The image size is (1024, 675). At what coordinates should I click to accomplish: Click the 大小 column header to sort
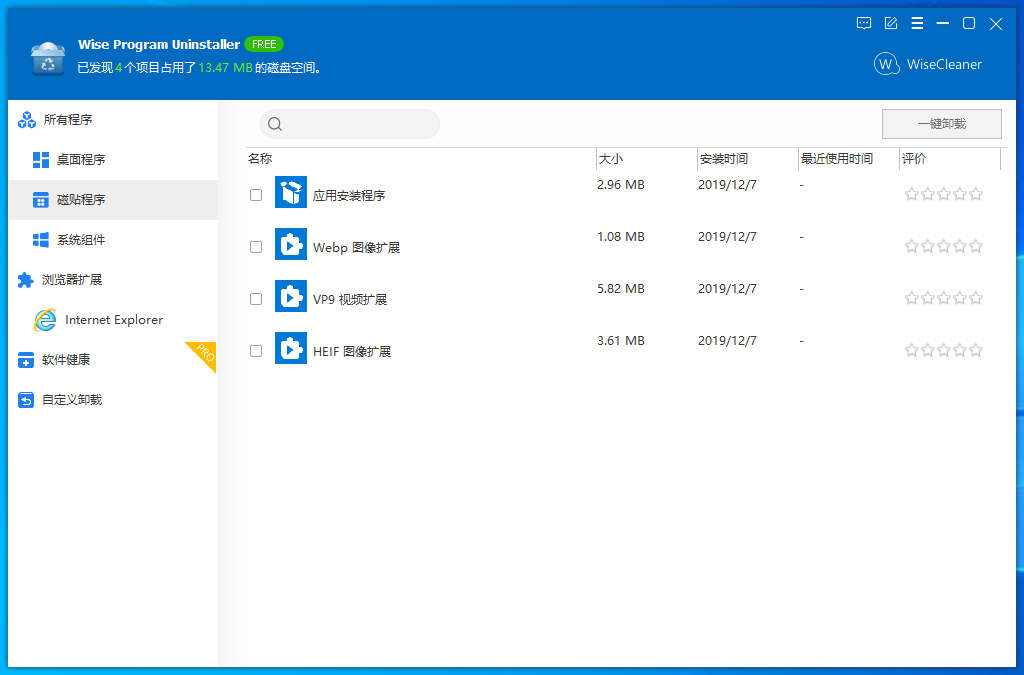610,158
